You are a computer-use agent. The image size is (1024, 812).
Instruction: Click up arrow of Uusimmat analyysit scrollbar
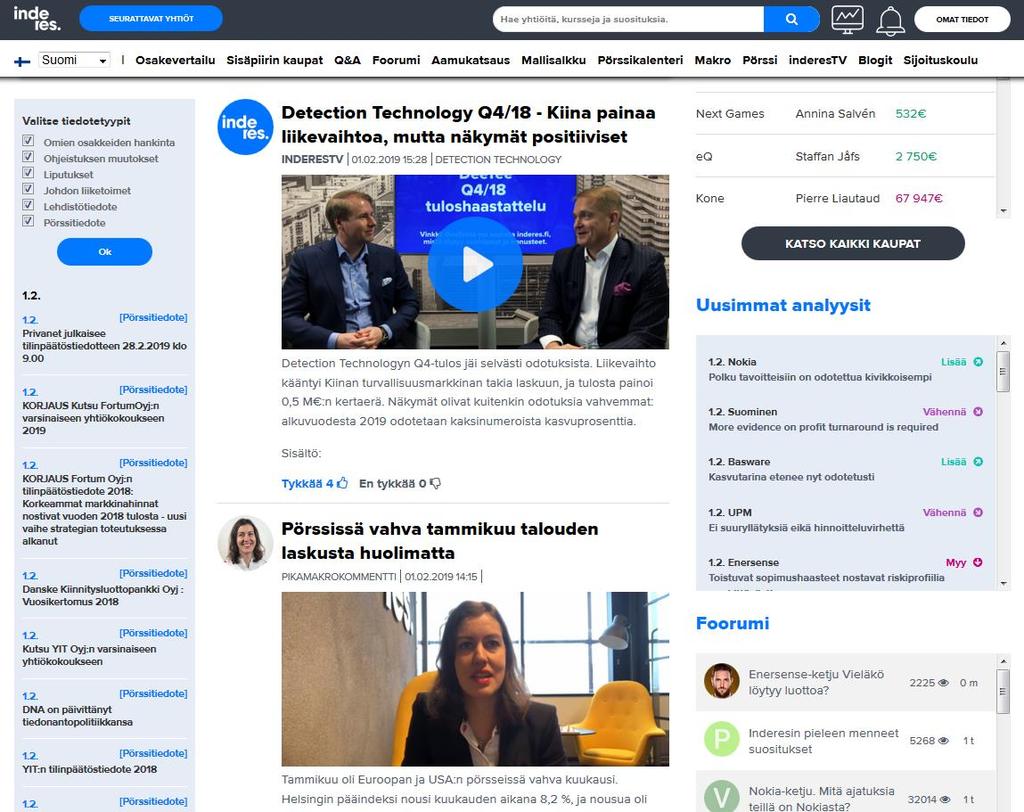(1004, 343)
